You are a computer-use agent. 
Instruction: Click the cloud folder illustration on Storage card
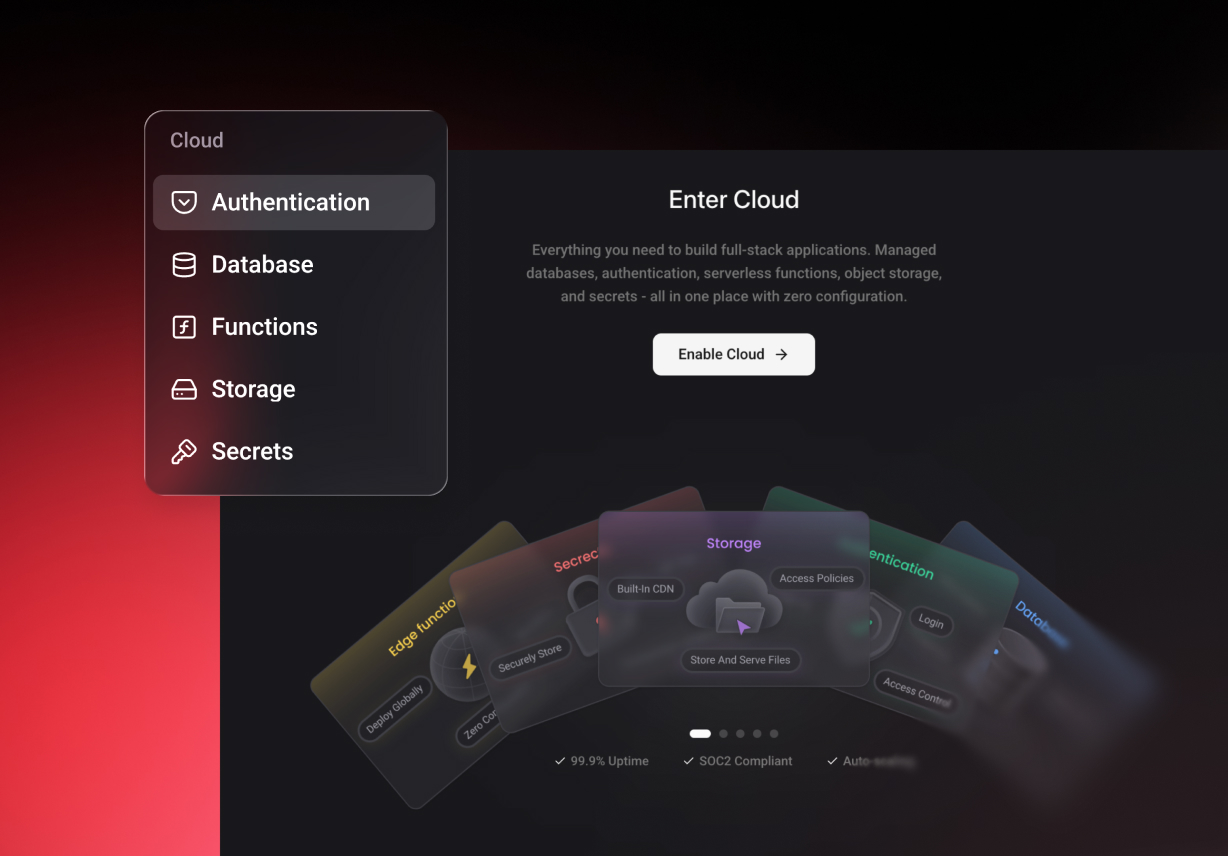coord(734,601)
